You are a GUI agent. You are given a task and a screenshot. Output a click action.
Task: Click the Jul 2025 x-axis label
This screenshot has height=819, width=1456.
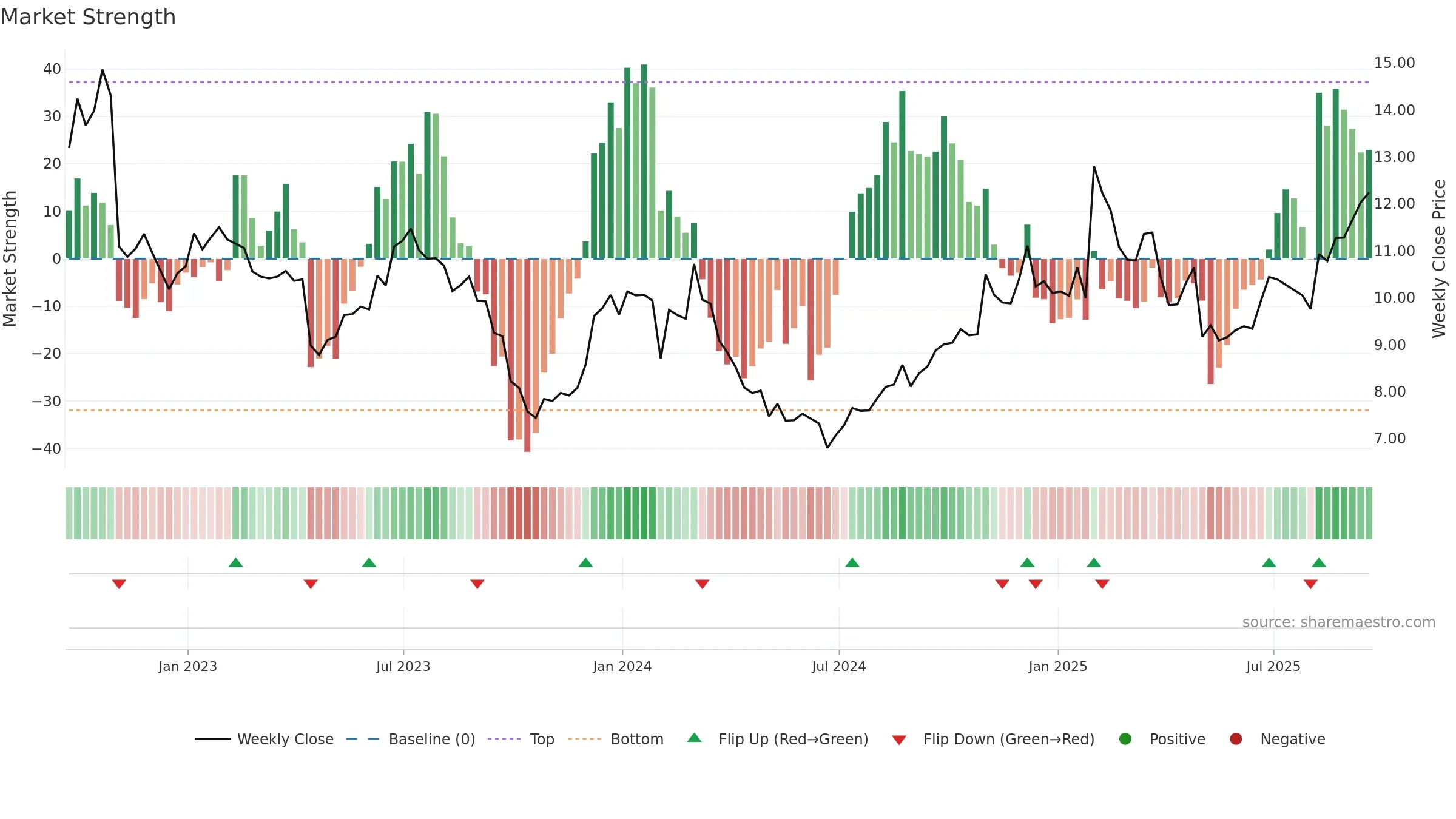(x=1273, y=666)
